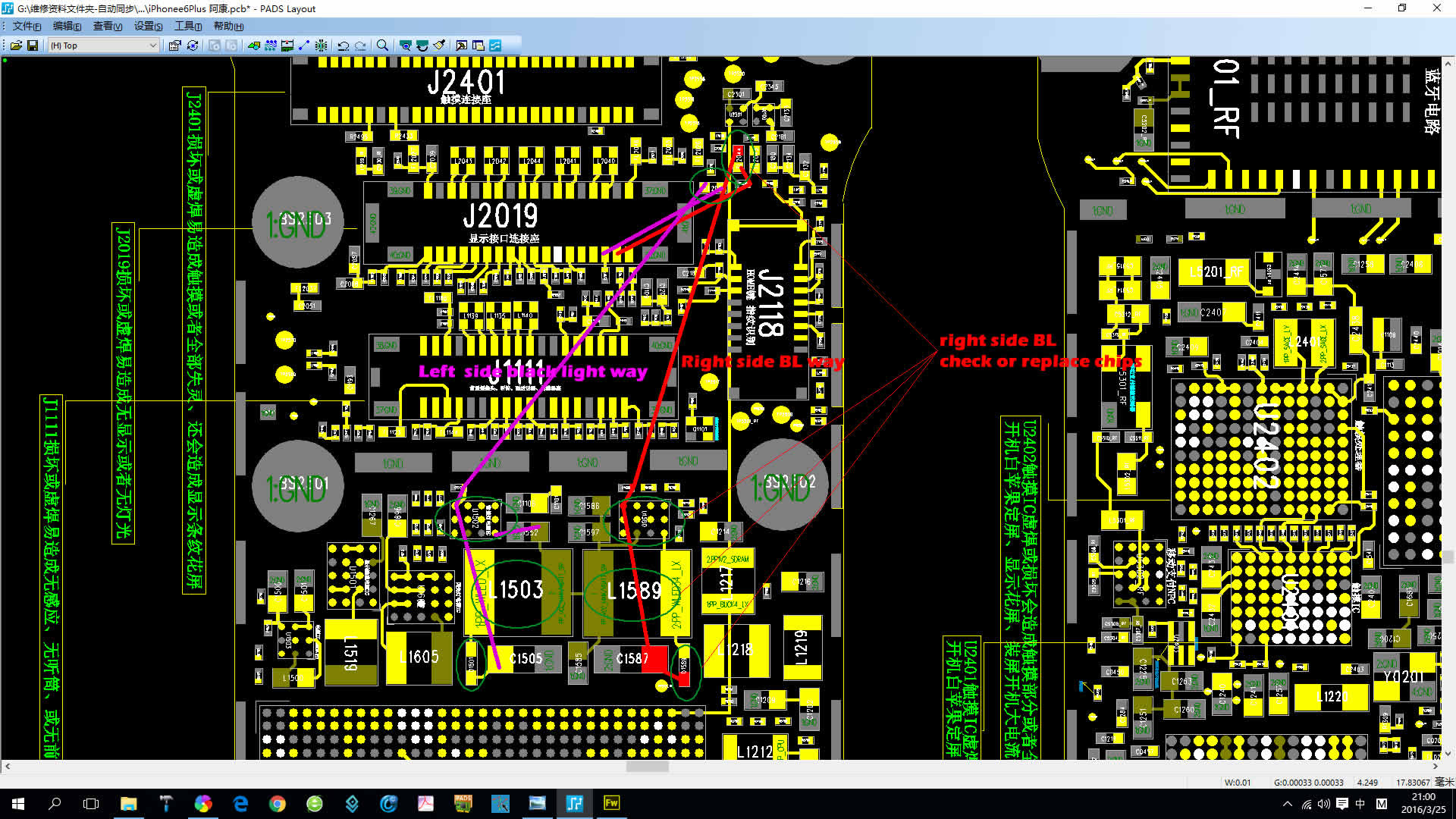Click the G:0.00033 grid status field

tap(1309, 782)
